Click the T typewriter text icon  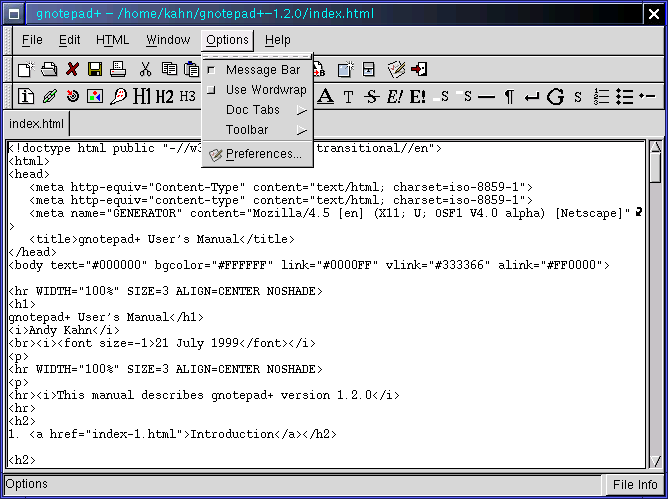[x=348, y=97]
